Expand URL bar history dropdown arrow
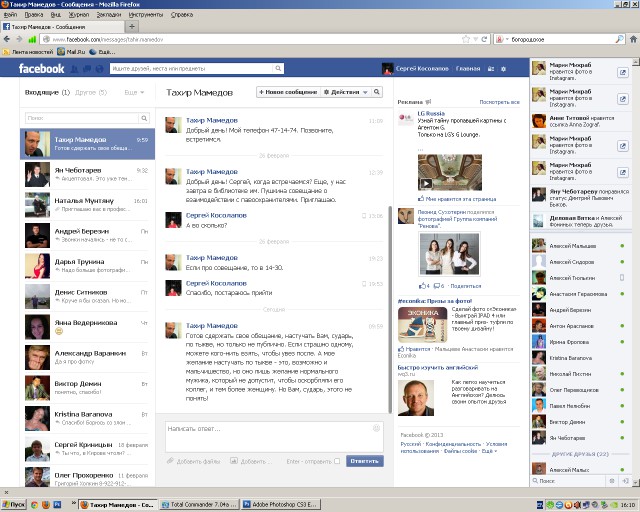 click(x=476, y=39)
